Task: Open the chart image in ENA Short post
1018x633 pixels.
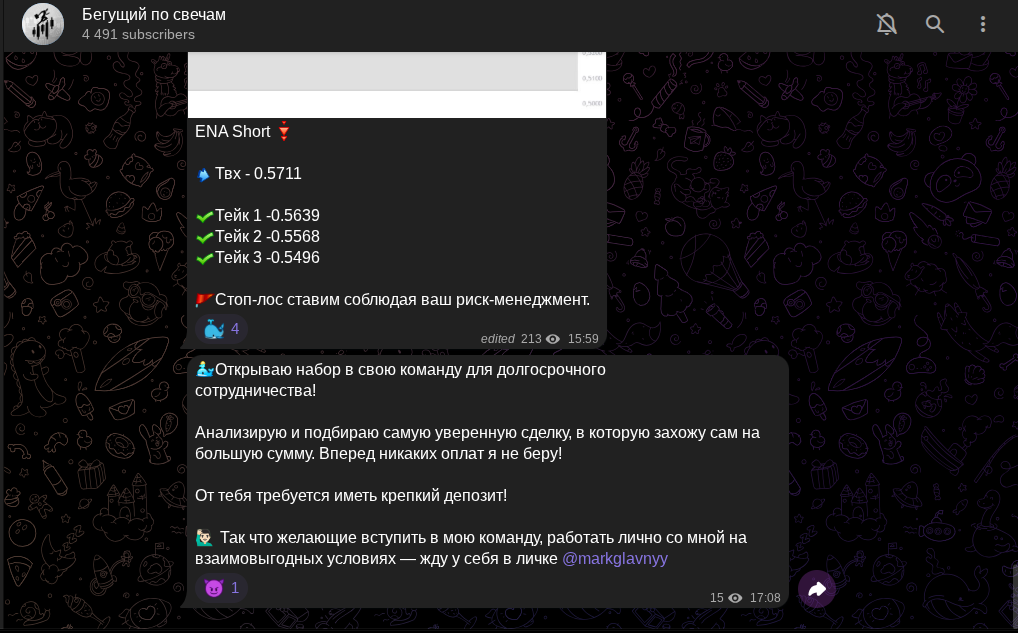Action: tap(397, 85)
